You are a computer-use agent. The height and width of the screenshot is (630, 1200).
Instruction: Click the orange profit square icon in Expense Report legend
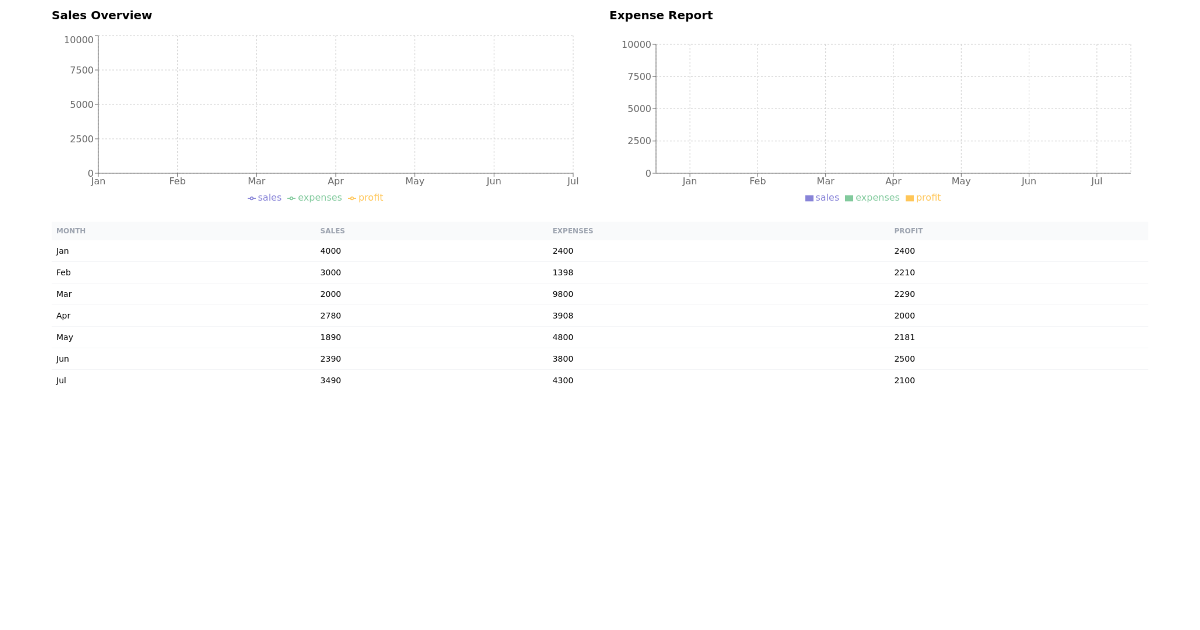(x=908, y=198)
